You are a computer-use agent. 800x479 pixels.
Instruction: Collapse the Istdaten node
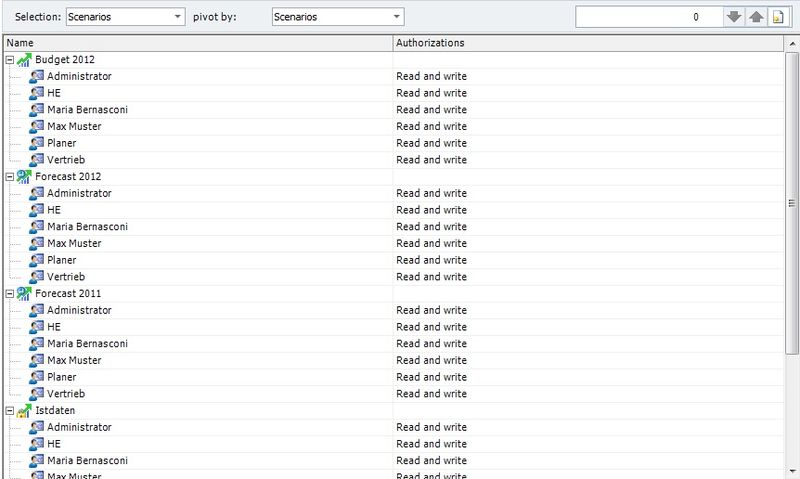9,410
